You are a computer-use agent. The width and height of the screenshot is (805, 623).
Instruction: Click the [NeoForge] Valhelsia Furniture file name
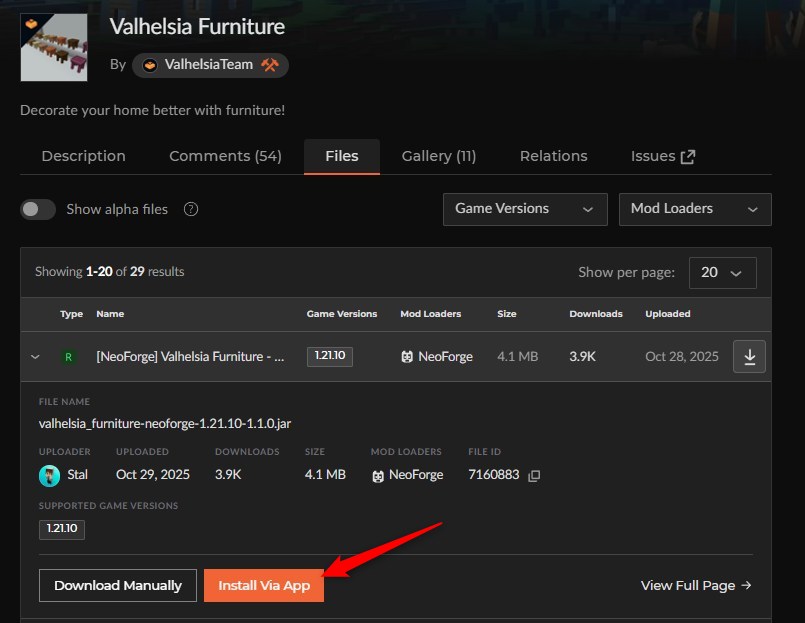point(190,356)
